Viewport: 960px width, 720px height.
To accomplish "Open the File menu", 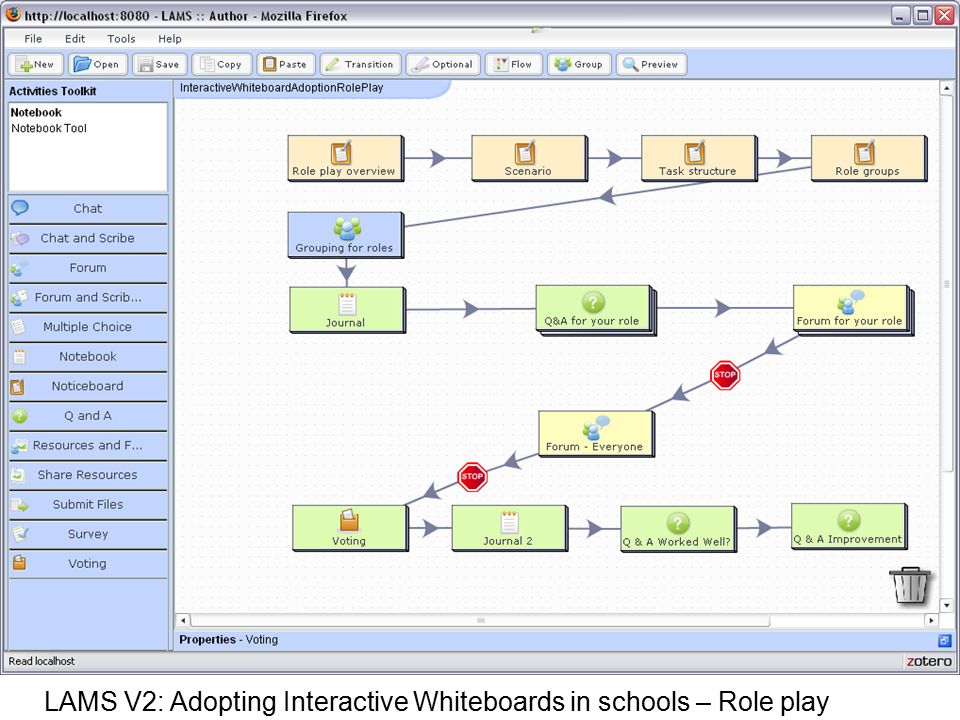I will (x=33, y=39).
